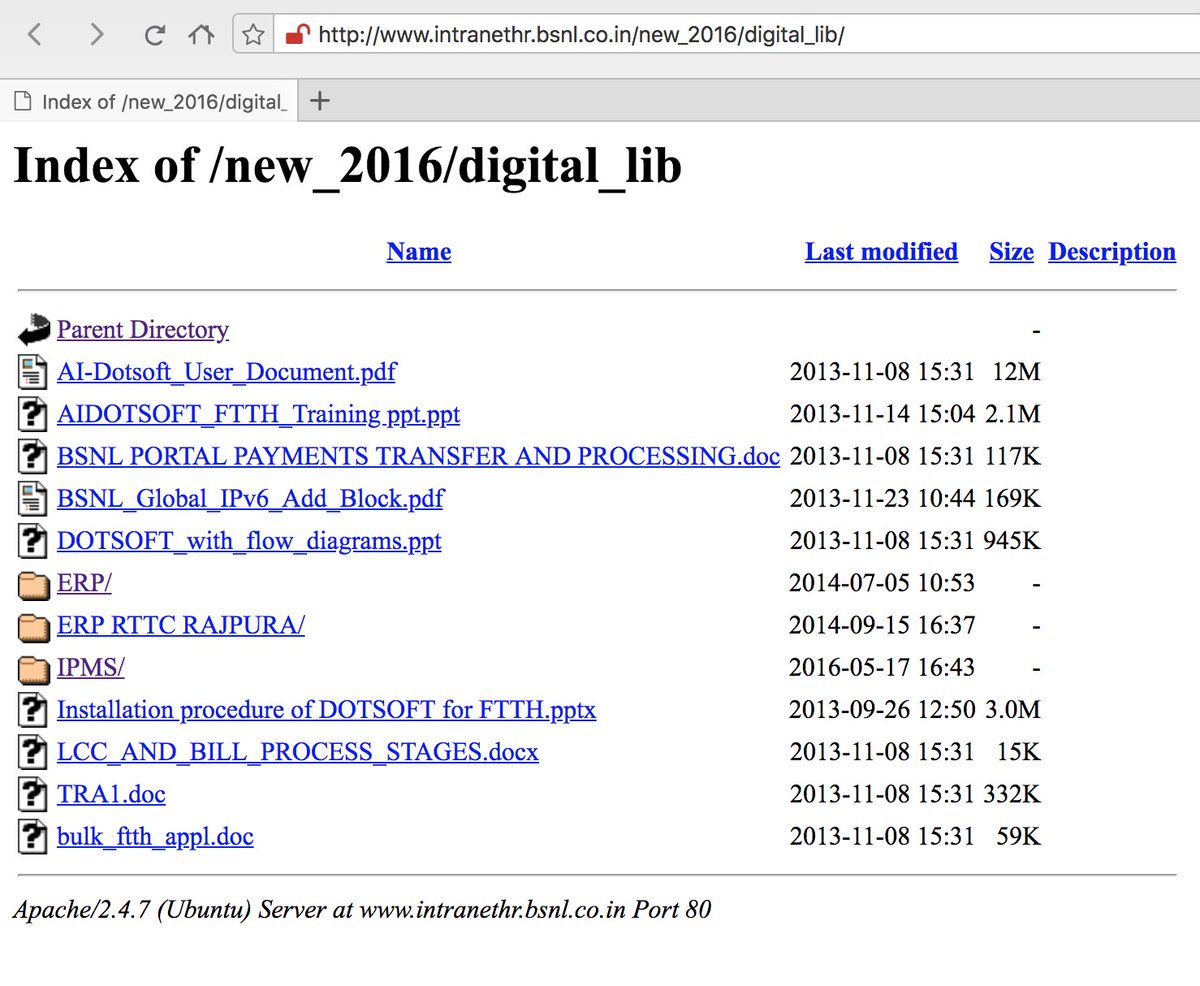Click the icon beside AI-Dotsoft_User_Document.pdf
The image size is (1200, 986).
33,372
